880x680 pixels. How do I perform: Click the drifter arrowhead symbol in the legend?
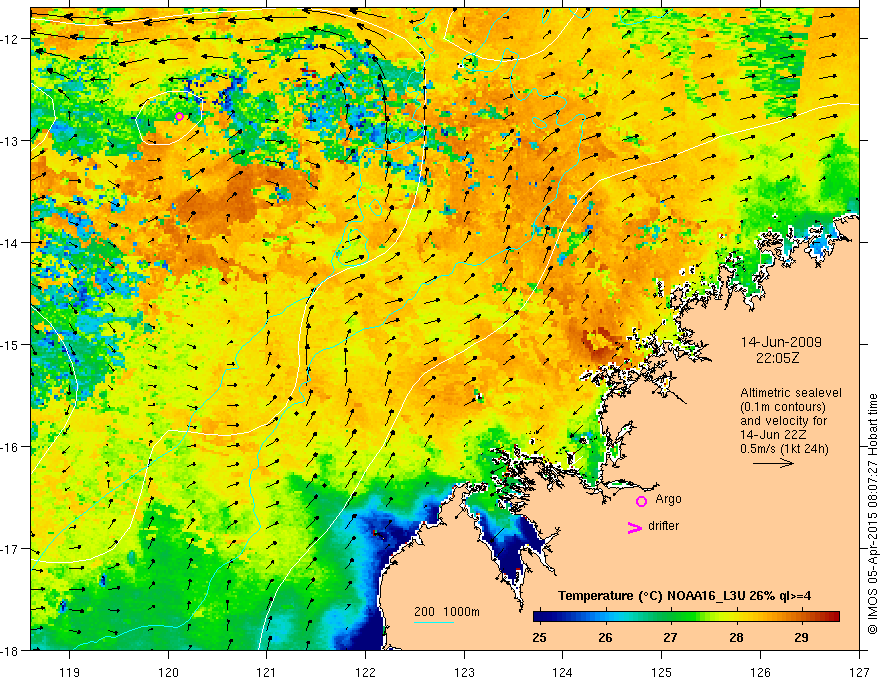634,527
